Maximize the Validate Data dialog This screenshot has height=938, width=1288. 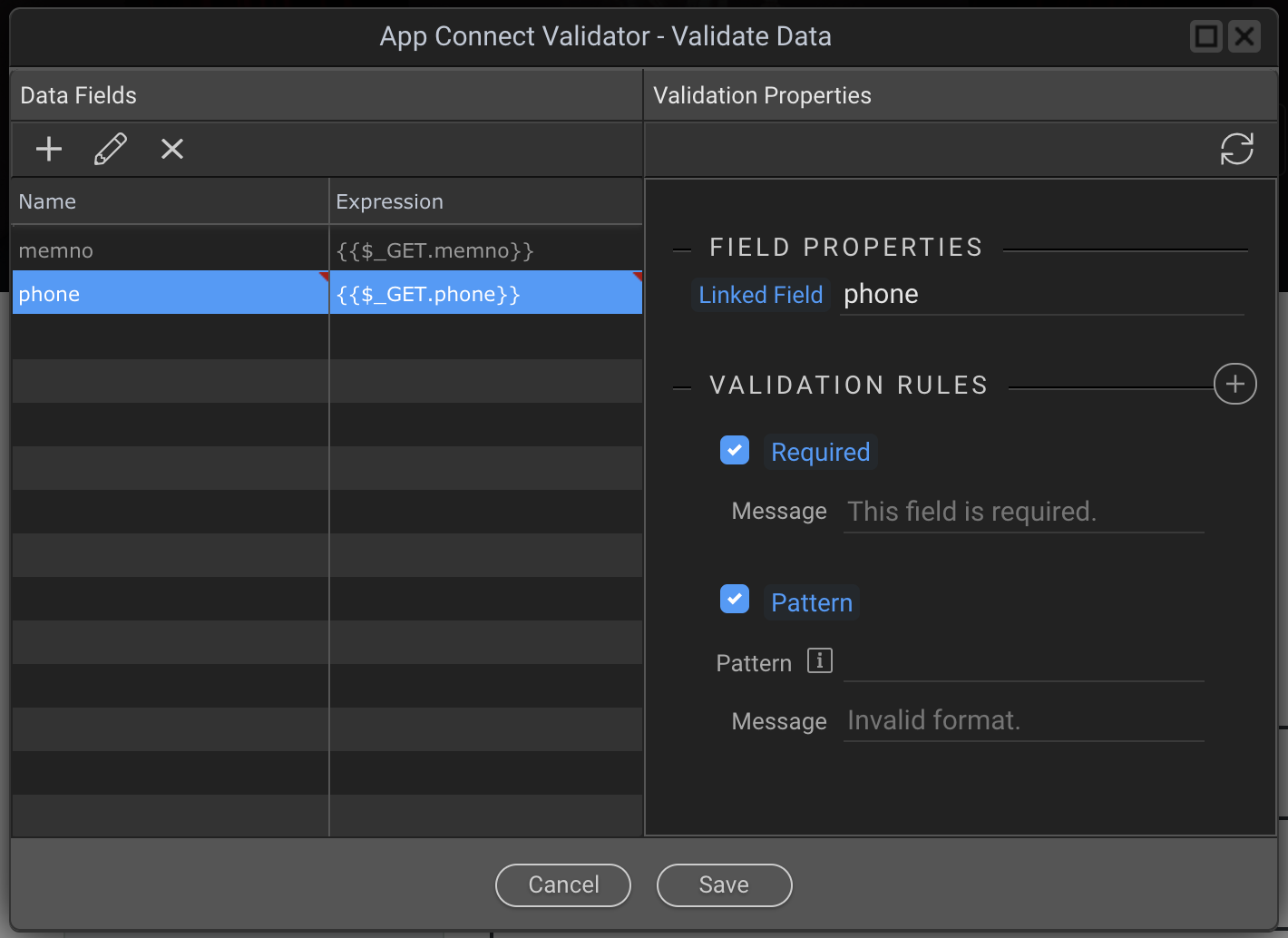[x=1205, y=36]
